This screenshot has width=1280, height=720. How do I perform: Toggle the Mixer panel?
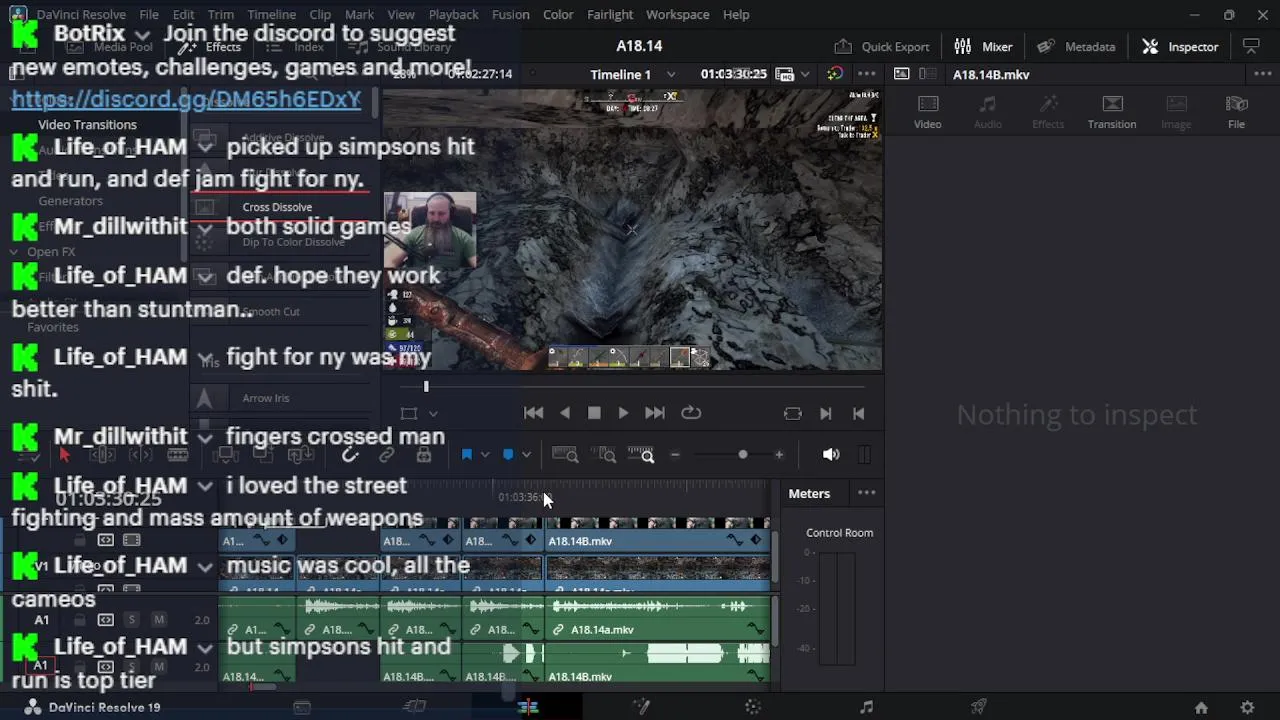[x=984, y=46]
